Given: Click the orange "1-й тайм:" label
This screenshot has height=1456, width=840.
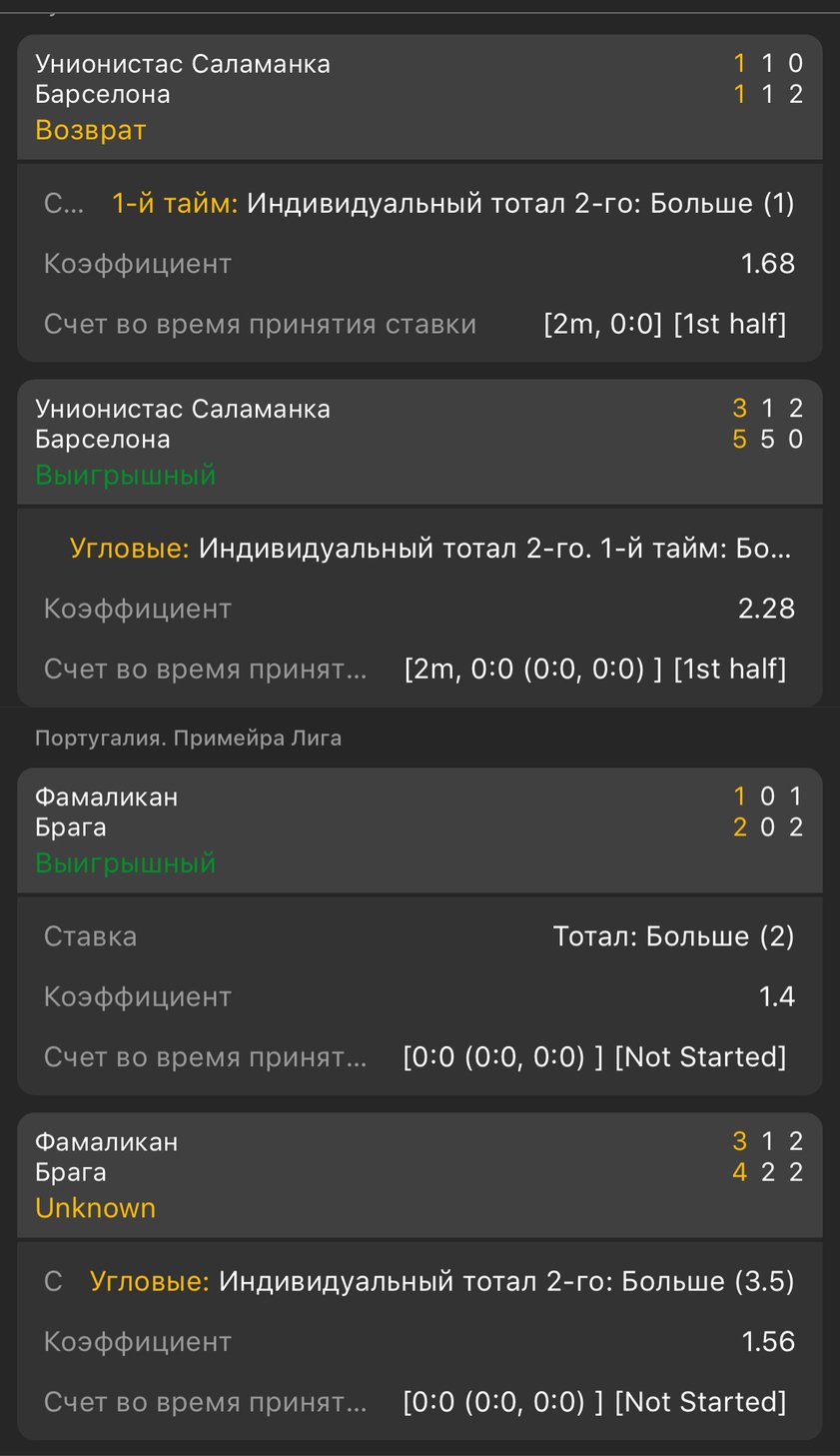Looking at the screenshot, I should click(175, 204).
